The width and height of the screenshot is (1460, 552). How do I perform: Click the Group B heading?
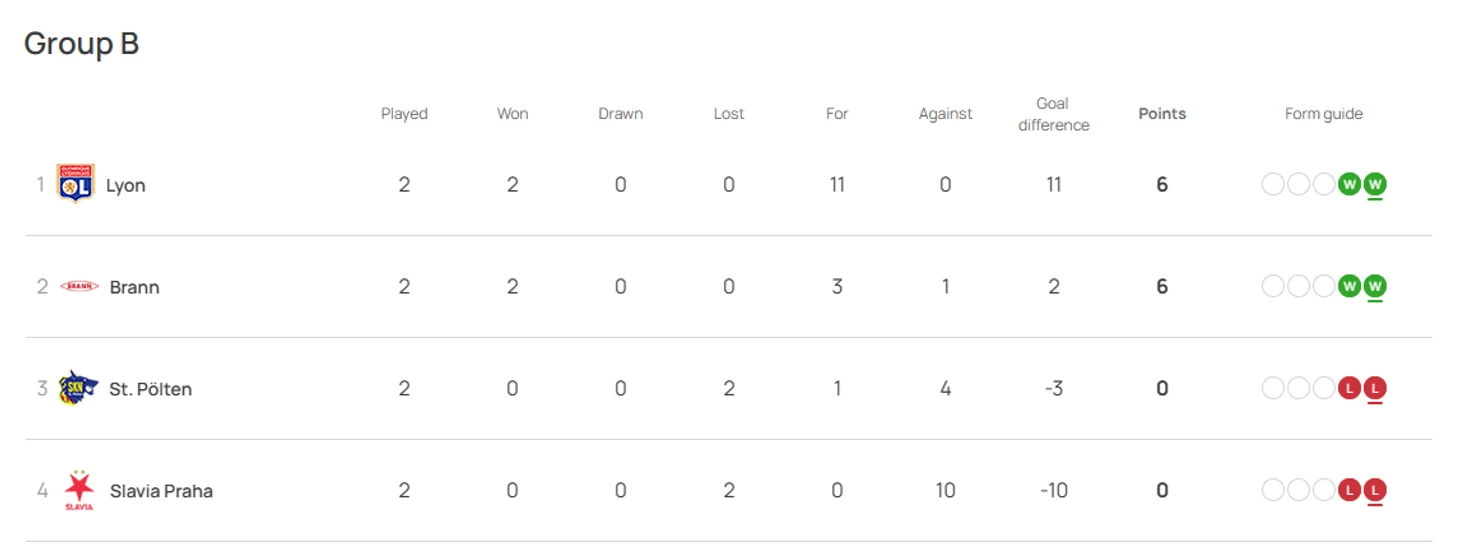[81, 43]
